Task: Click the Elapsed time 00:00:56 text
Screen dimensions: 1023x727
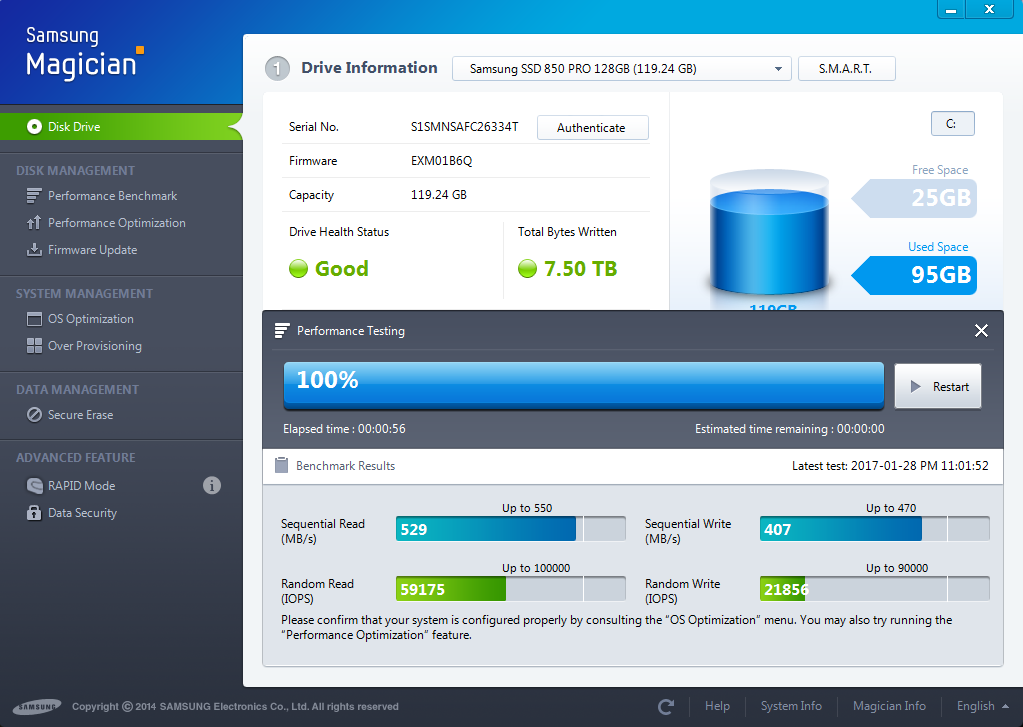Action: (344, 429)
